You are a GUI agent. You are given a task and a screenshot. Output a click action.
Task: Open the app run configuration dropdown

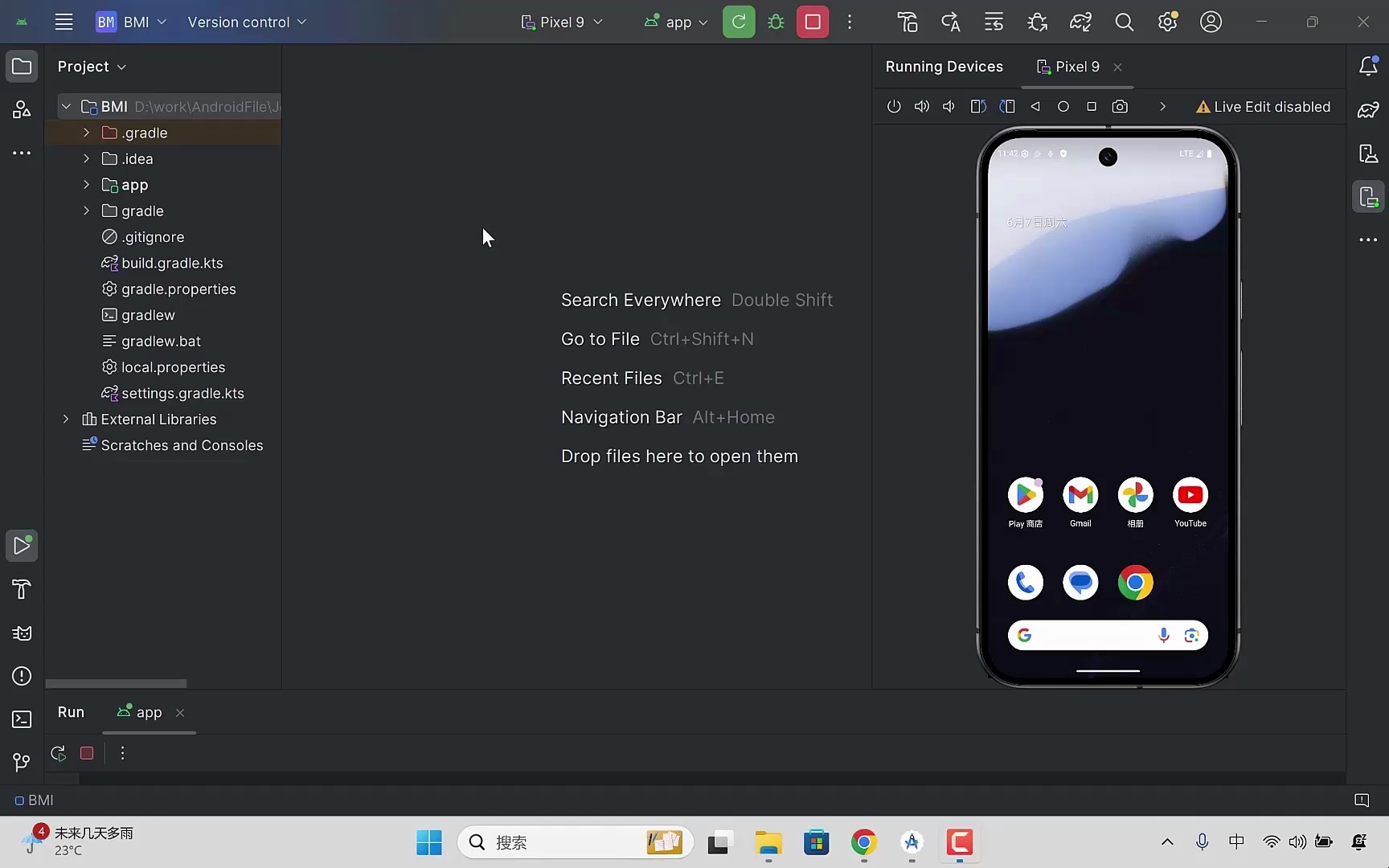point(676,22)
